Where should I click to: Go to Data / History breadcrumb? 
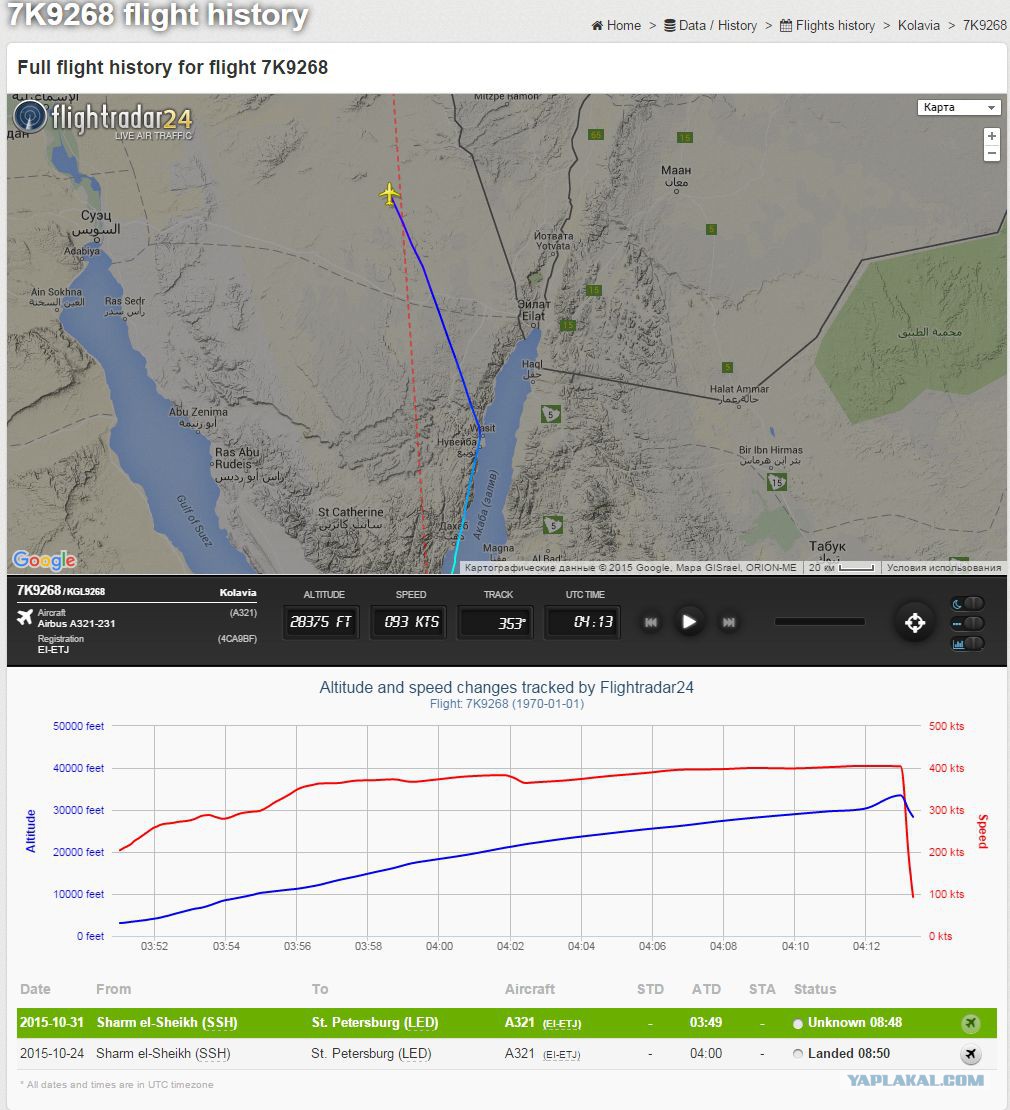(x=711, y=25)
